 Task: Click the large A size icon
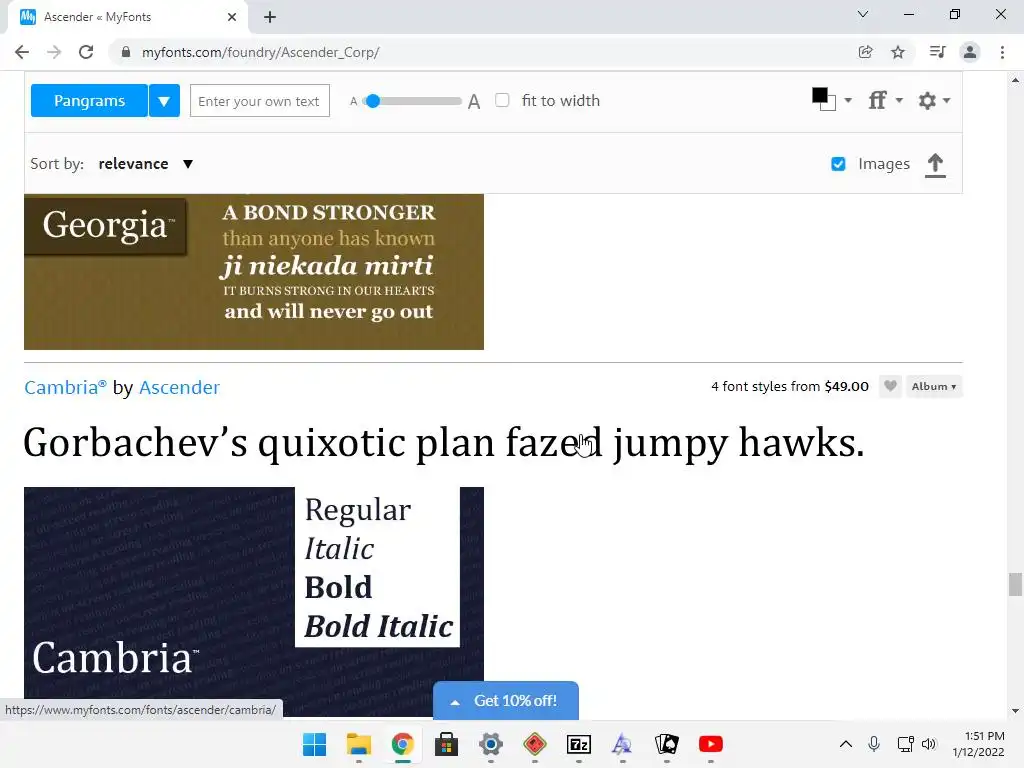(x=474, y=101)
